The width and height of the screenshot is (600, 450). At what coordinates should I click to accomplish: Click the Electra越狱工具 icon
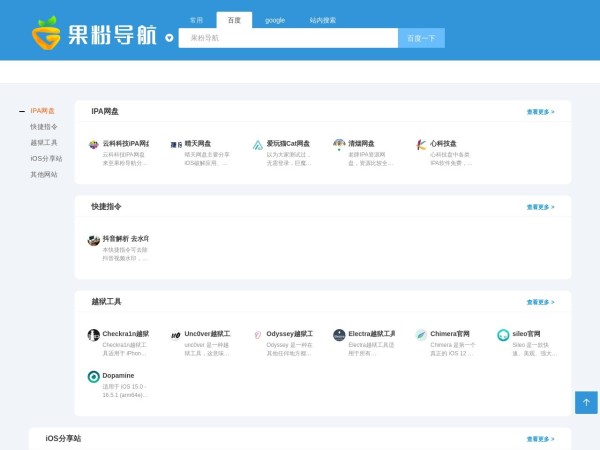[x=340, y=334]
